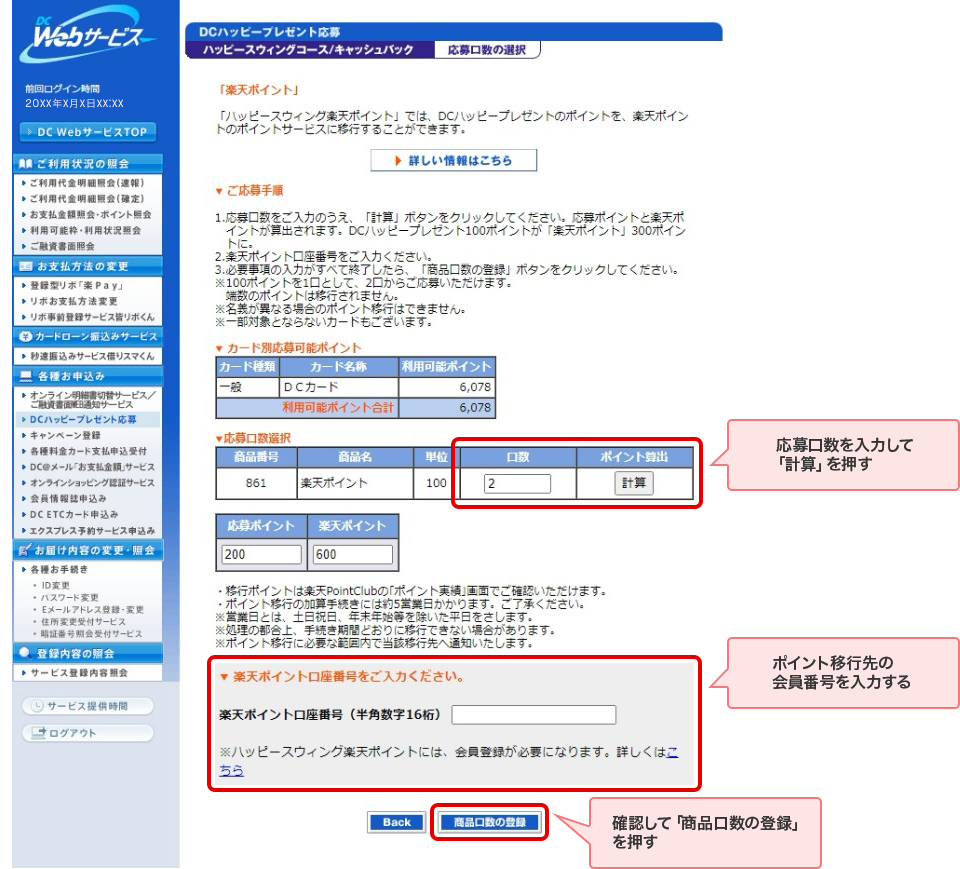Image resolution: width=960 pixels, height=869 pixels.
Task: Click 詳しい情報はこちら button
Action: point(453,160)
